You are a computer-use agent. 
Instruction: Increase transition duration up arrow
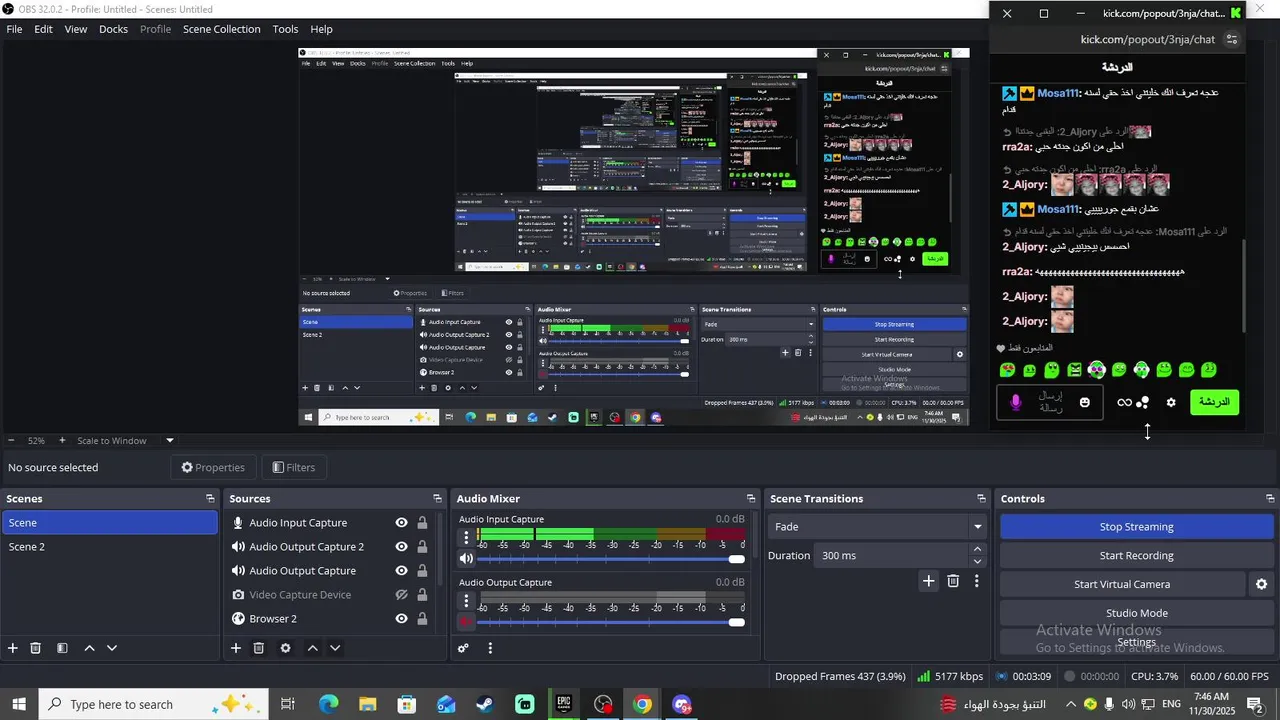click(x=977, y=550)
